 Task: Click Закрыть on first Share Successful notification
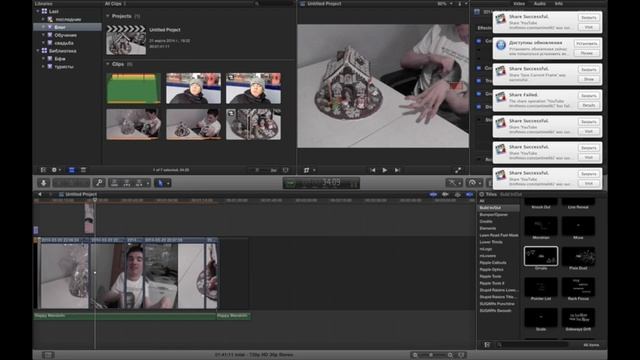pyautogui.click(x=589, y=18)
